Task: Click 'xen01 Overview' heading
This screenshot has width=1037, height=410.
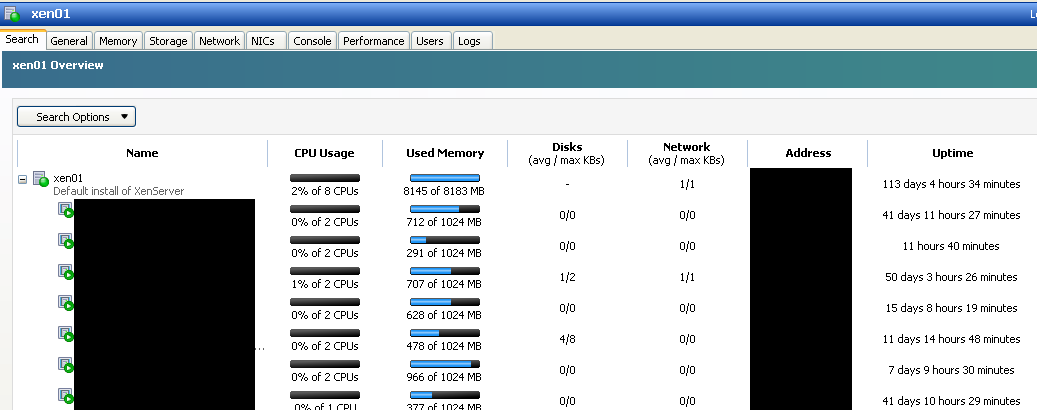Action: click(x=58, y=65)
